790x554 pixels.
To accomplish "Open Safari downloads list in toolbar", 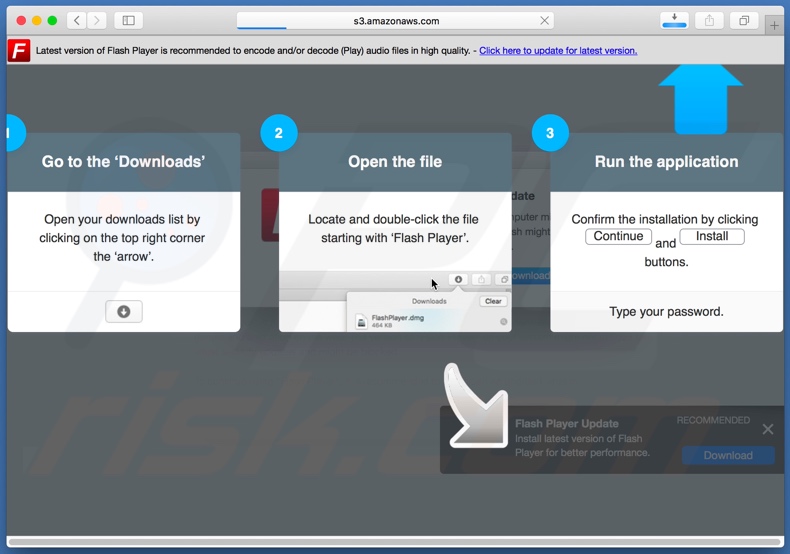I will [674, 21].
